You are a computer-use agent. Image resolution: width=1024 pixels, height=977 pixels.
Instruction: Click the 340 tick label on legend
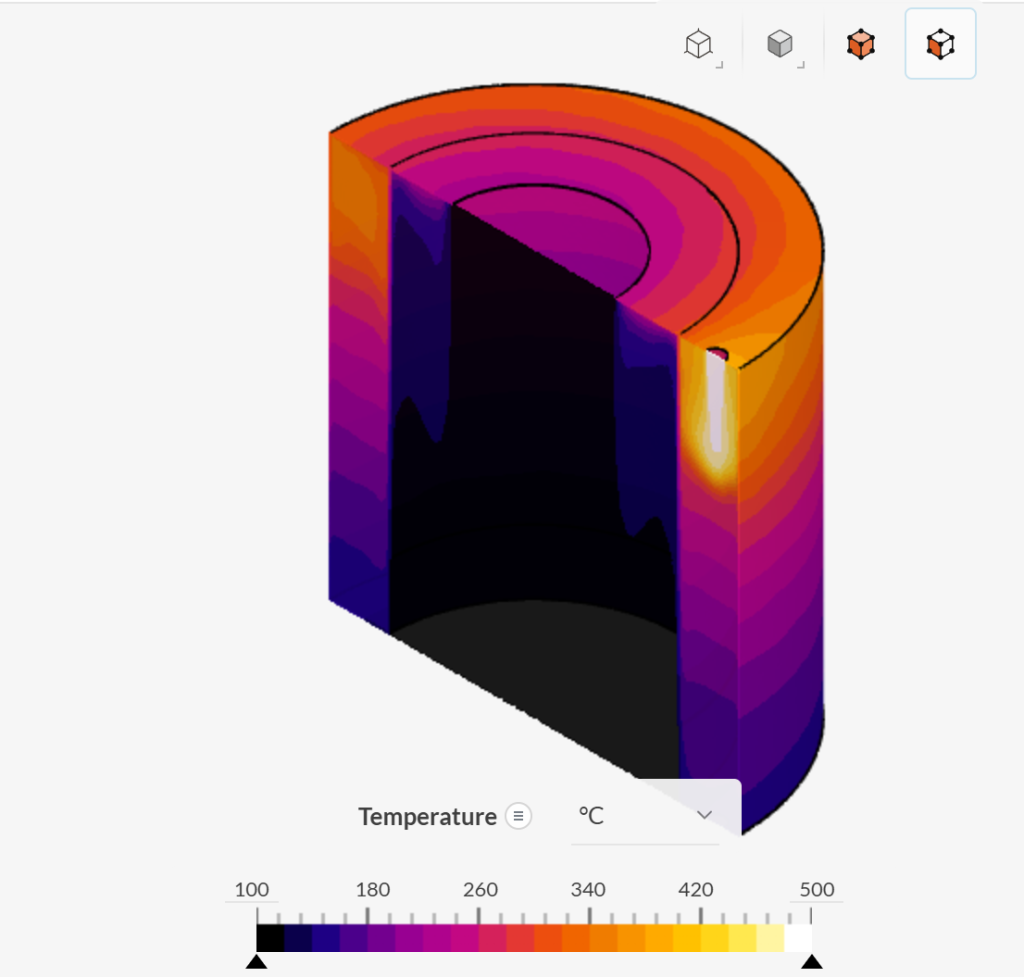click(588, 890)
